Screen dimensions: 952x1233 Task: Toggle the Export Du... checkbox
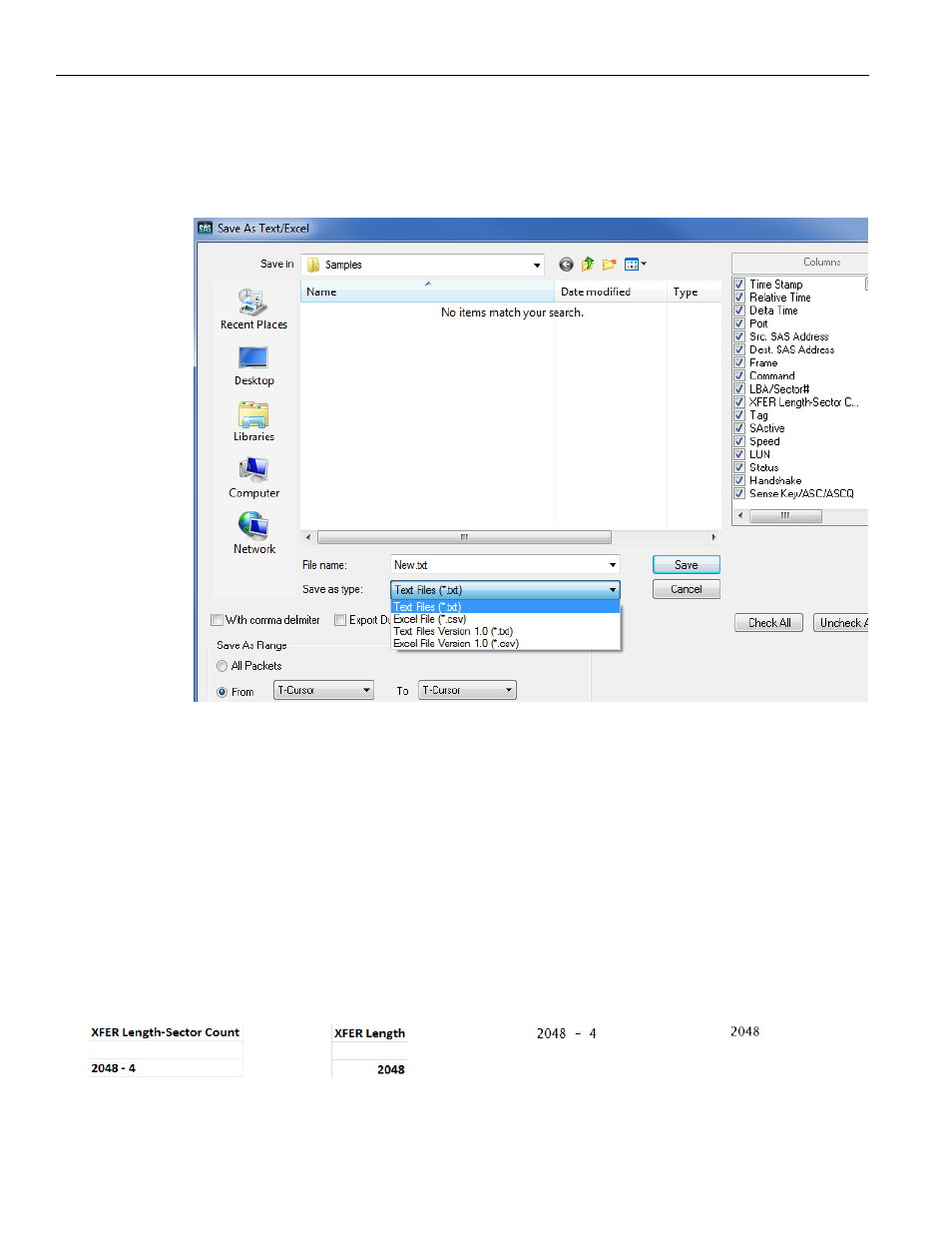[x=340, y=620]
